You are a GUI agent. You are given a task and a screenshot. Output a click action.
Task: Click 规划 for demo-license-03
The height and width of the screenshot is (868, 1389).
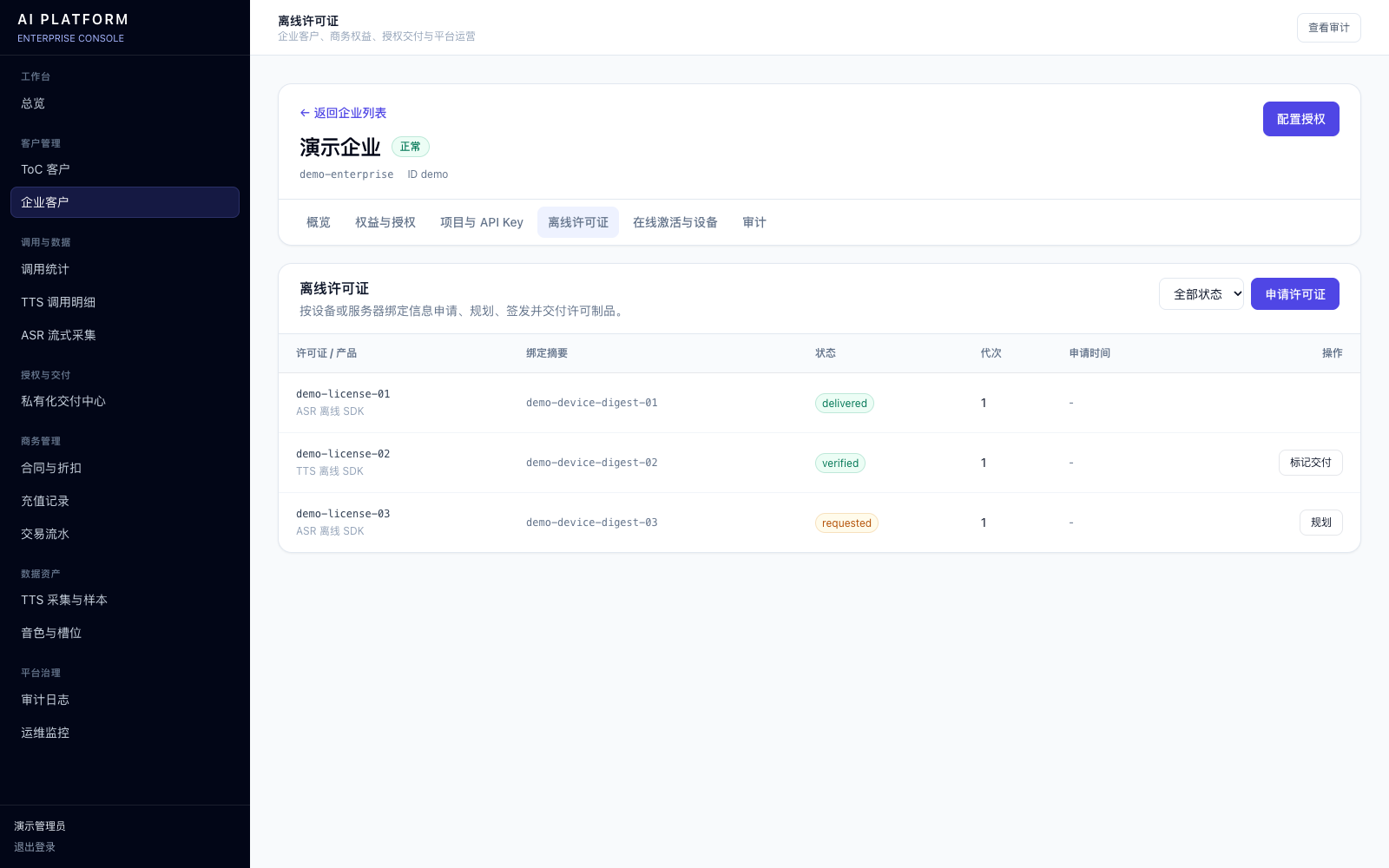tap(1321, 523)
